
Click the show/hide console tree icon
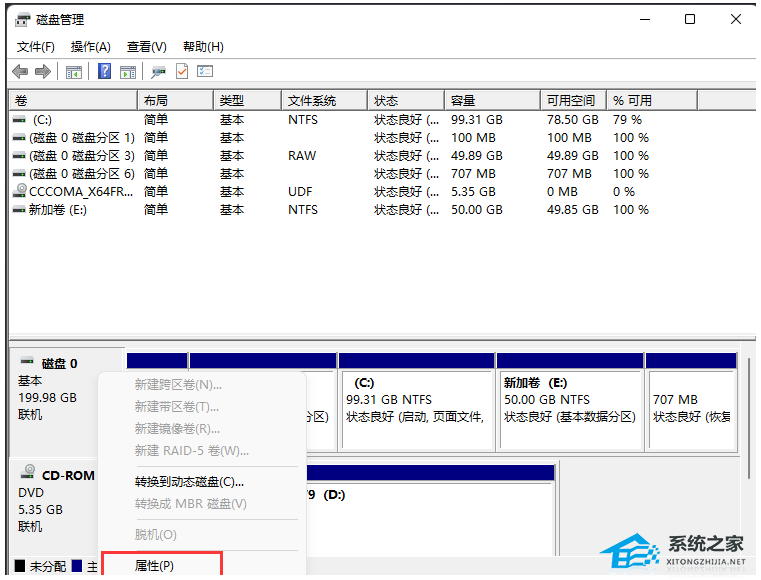(74, 72)
